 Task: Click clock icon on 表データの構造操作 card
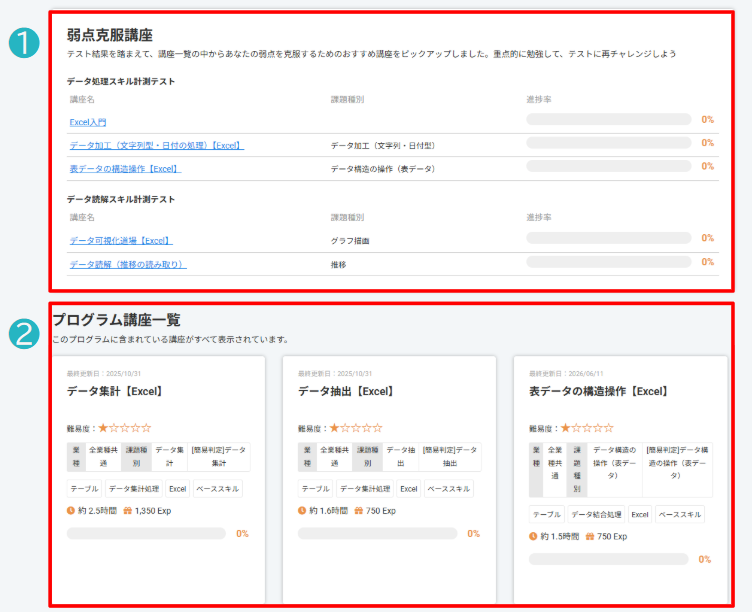tap(533, 536)
